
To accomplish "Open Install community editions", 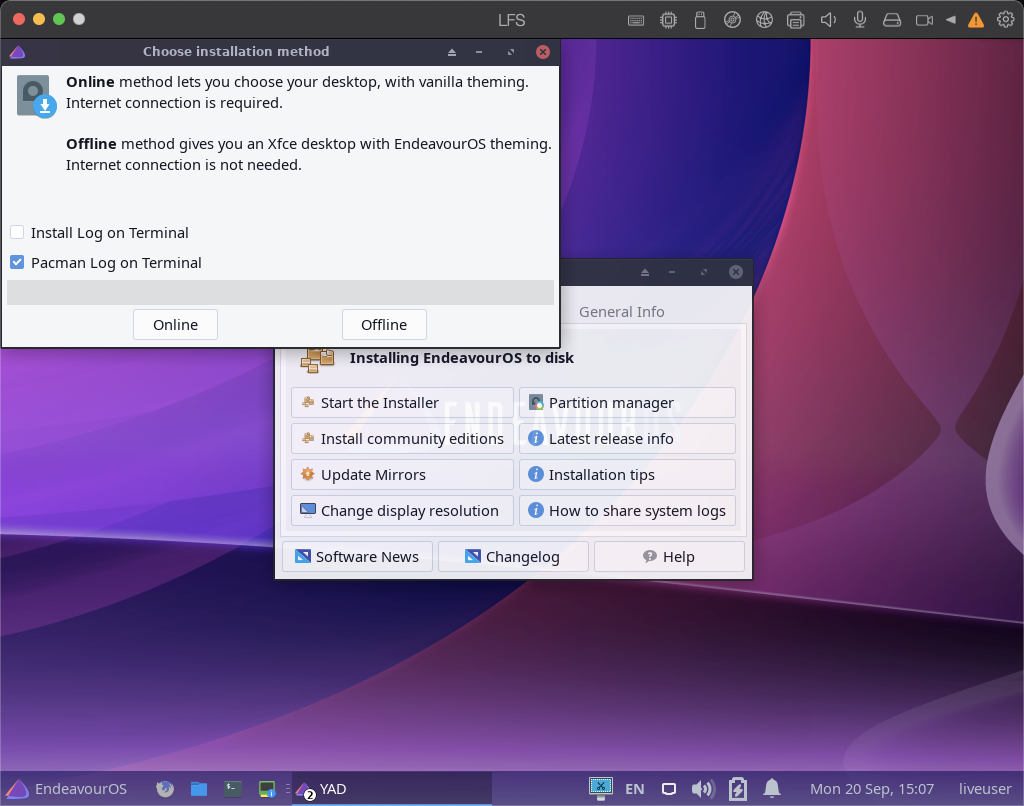I will [x=402, y=438].
